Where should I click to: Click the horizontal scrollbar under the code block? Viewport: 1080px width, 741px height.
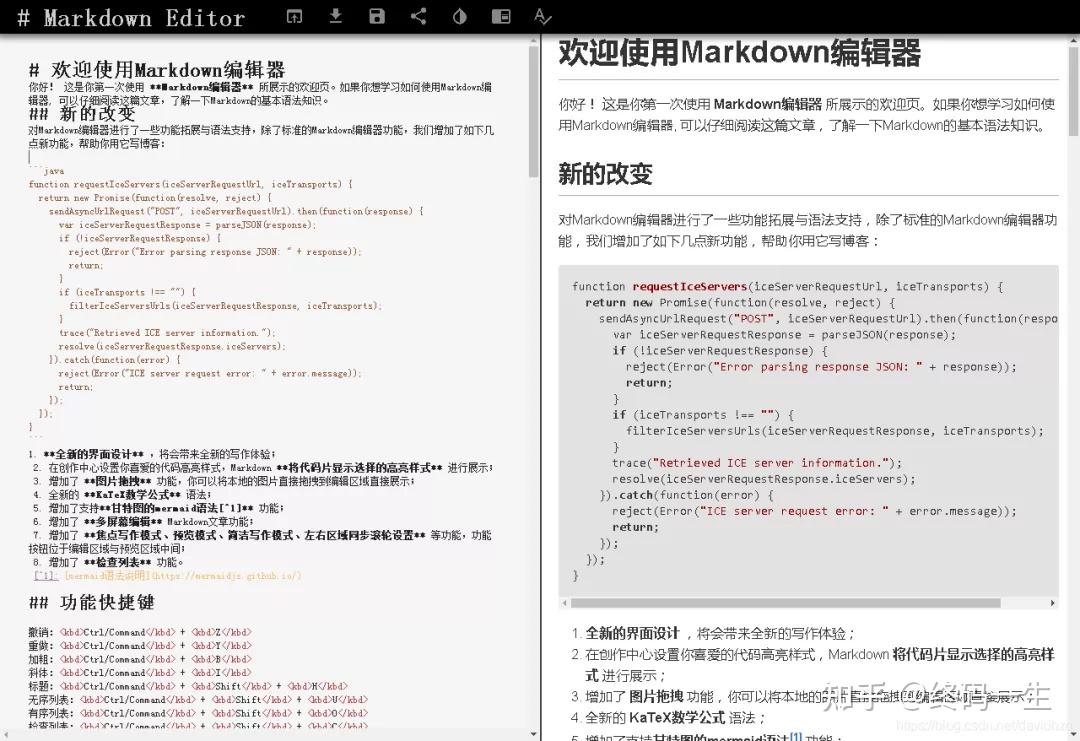[x=800, y=602]
